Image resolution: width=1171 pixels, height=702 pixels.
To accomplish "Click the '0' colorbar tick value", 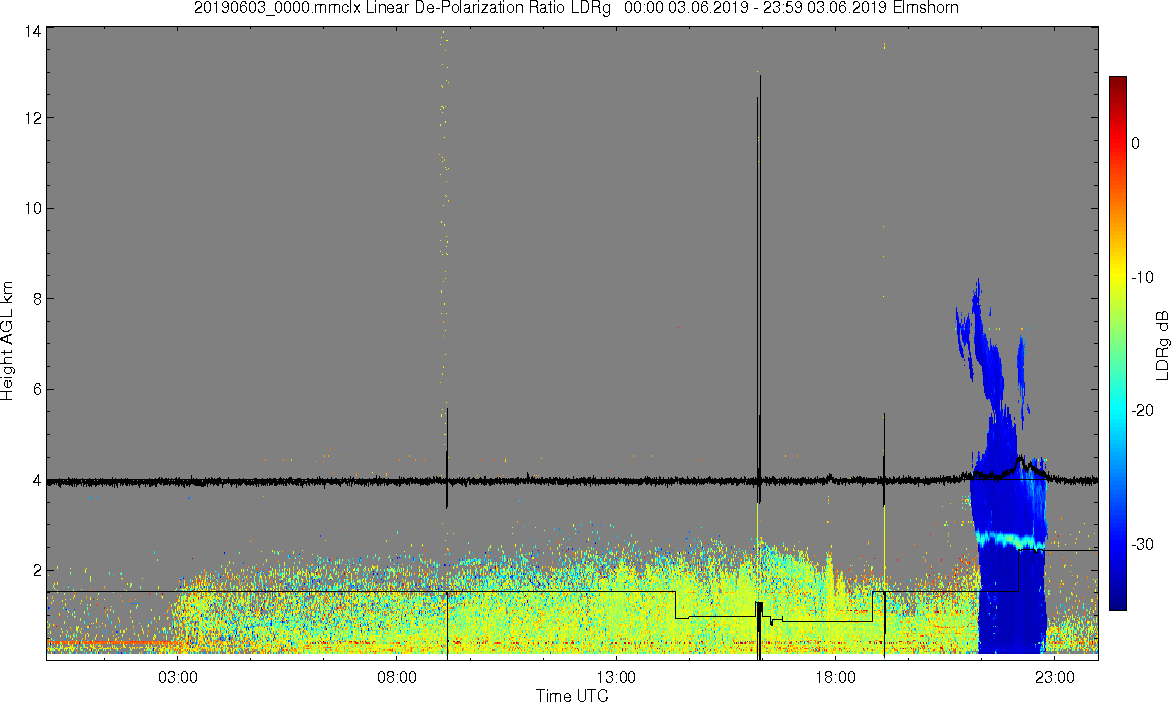I will (x=1136, y=143).
